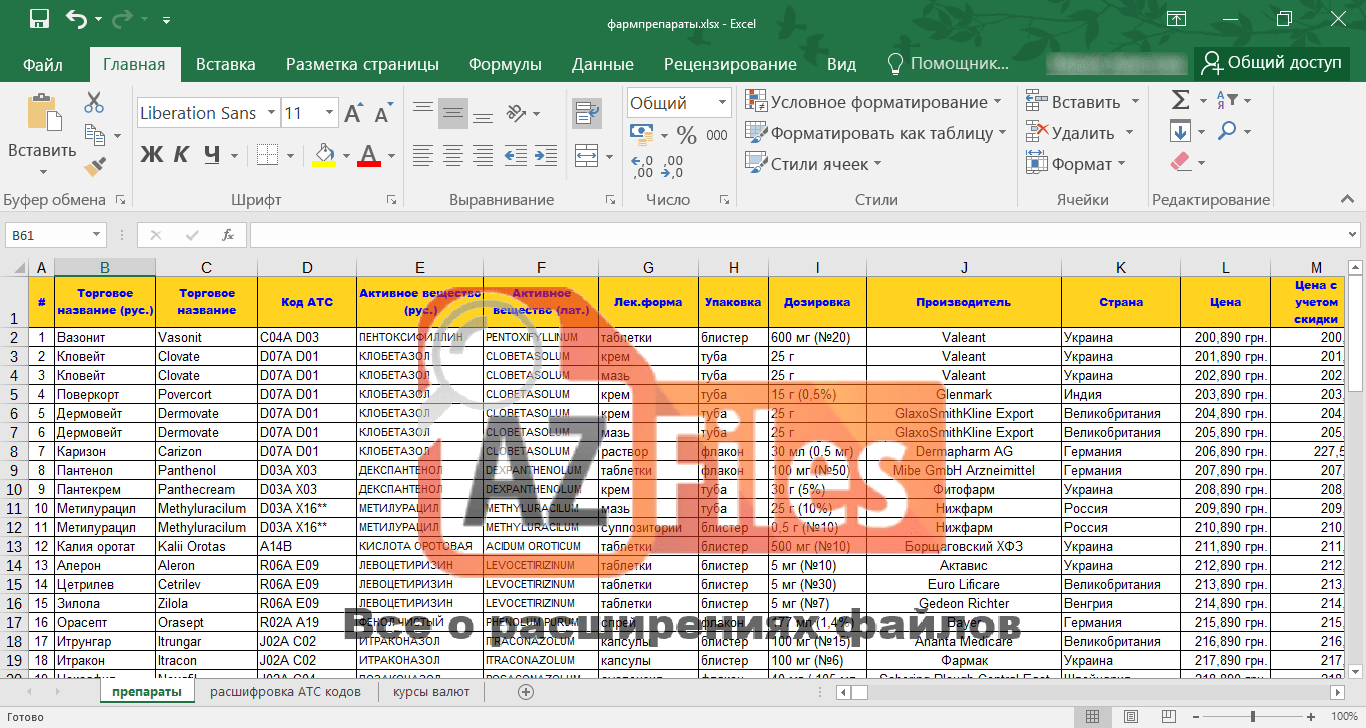This screenshot has height=728, width=1366.
Task: Click Форматировать как таблицу button
Action: coord(876,133)
